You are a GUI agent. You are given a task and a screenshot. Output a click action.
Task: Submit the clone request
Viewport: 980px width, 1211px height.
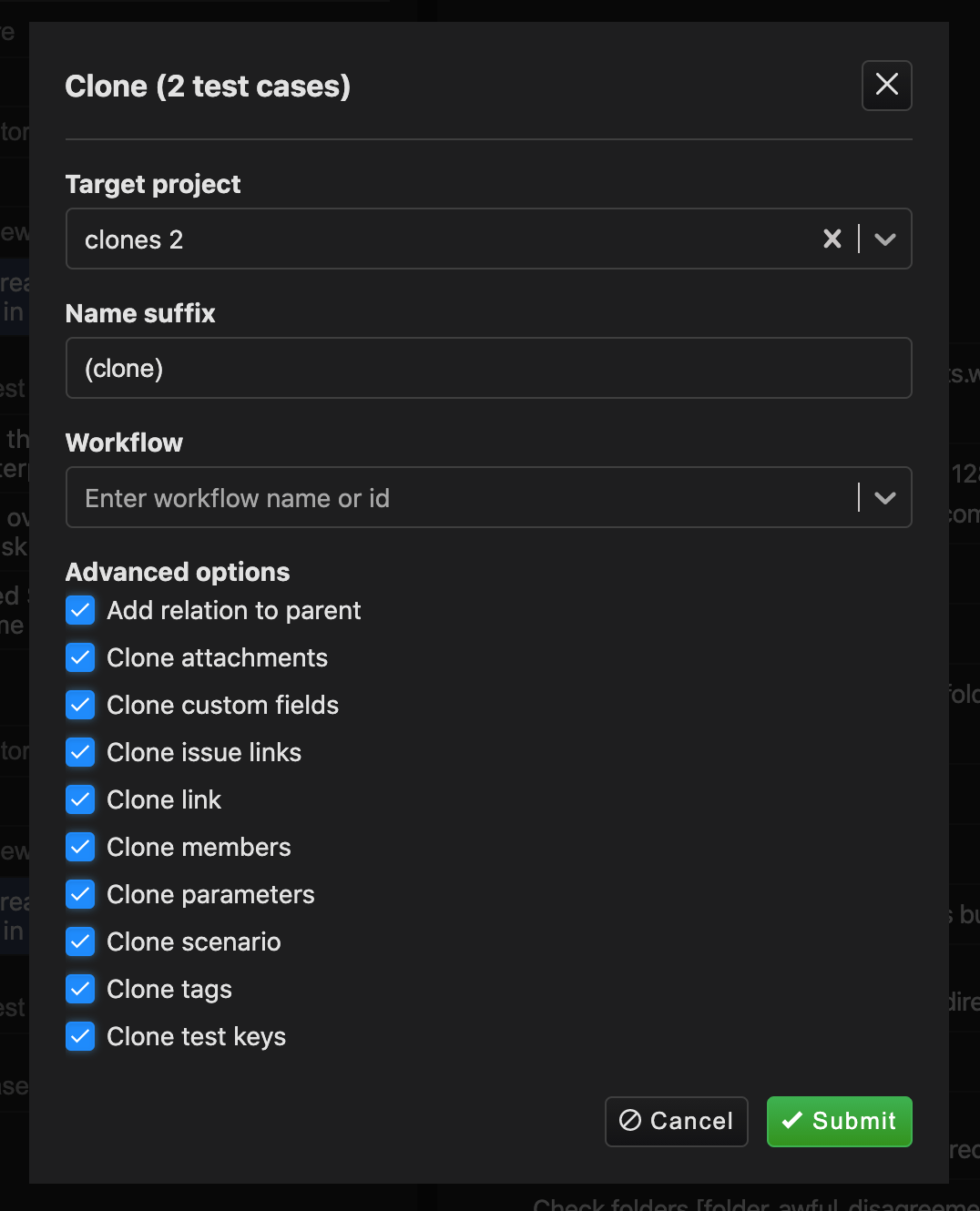click(x=839, y=1121)
